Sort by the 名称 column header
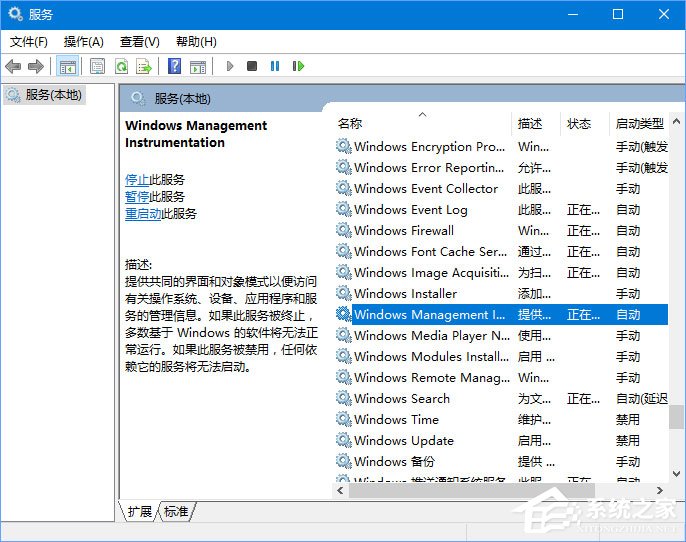This screenshot has height=542, width=686. 350,124
